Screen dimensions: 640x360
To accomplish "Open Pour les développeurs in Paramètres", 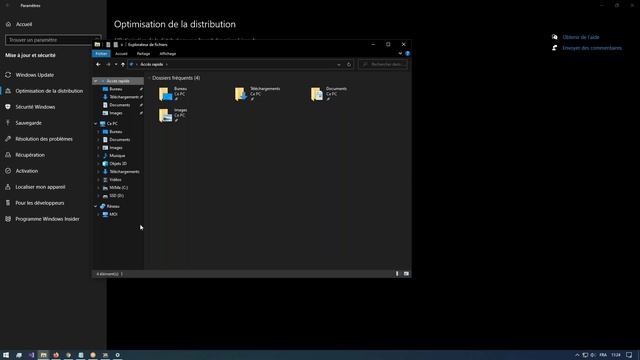I will 40,203.
